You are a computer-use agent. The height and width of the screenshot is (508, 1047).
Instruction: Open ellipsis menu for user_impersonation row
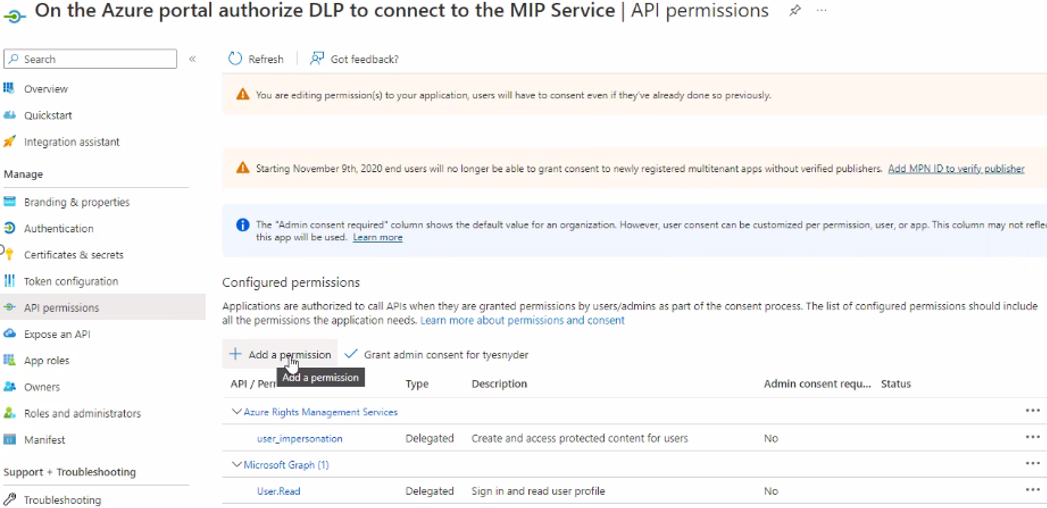[x=1032, y=437]
